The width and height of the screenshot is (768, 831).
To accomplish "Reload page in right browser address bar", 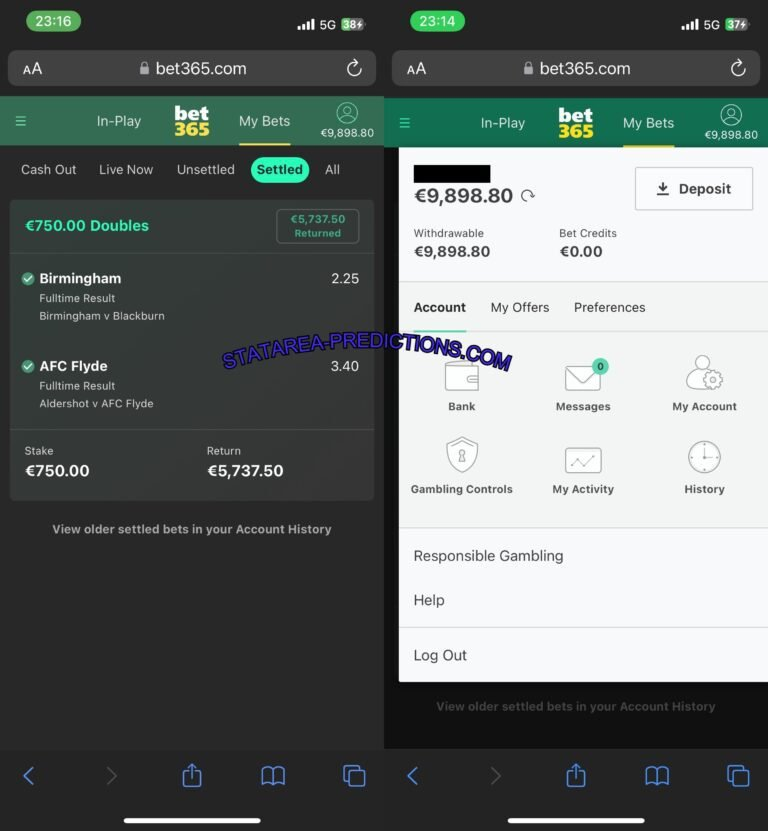I will pyautogui.click(x=737, y=69).
